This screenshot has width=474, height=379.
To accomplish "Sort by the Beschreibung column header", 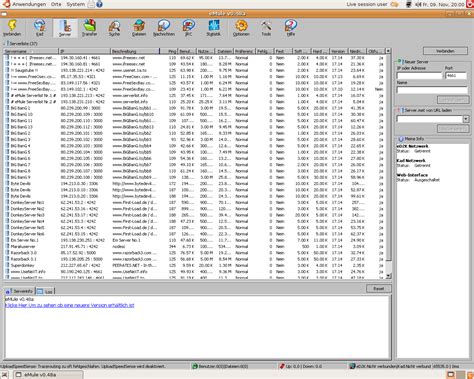I will [135, 51].
